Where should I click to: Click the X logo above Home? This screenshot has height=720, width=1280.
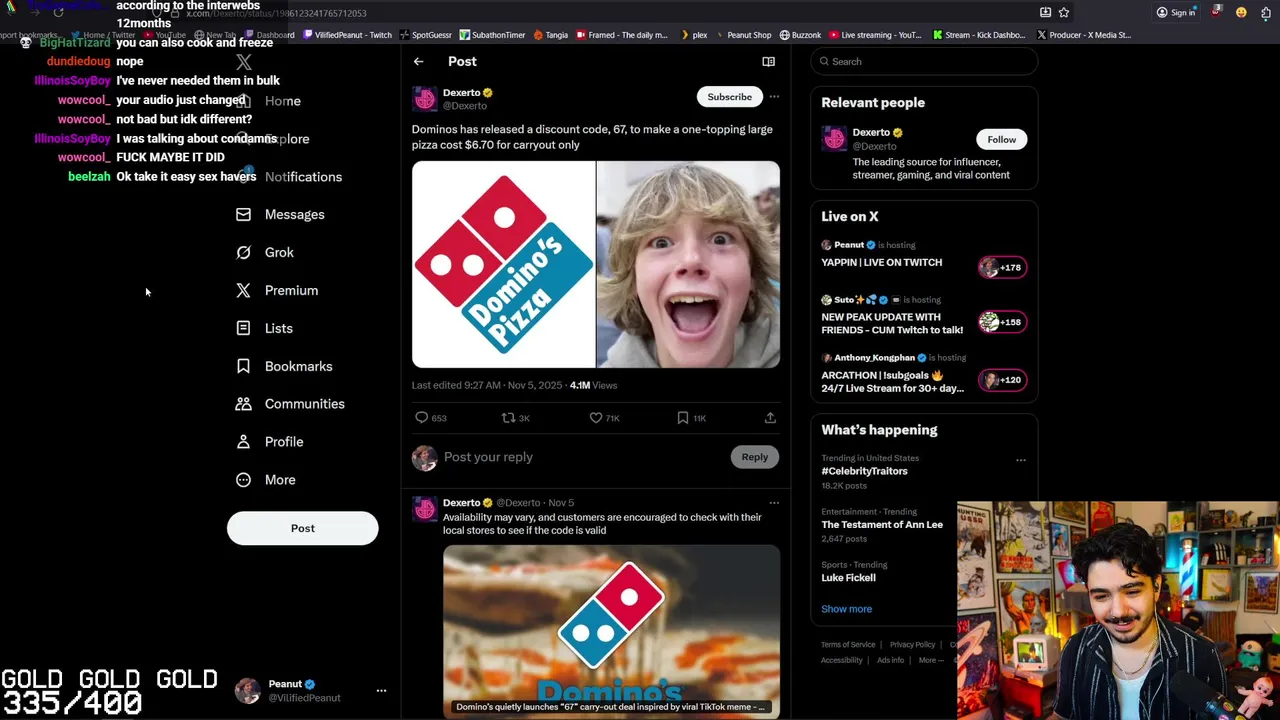243,63
